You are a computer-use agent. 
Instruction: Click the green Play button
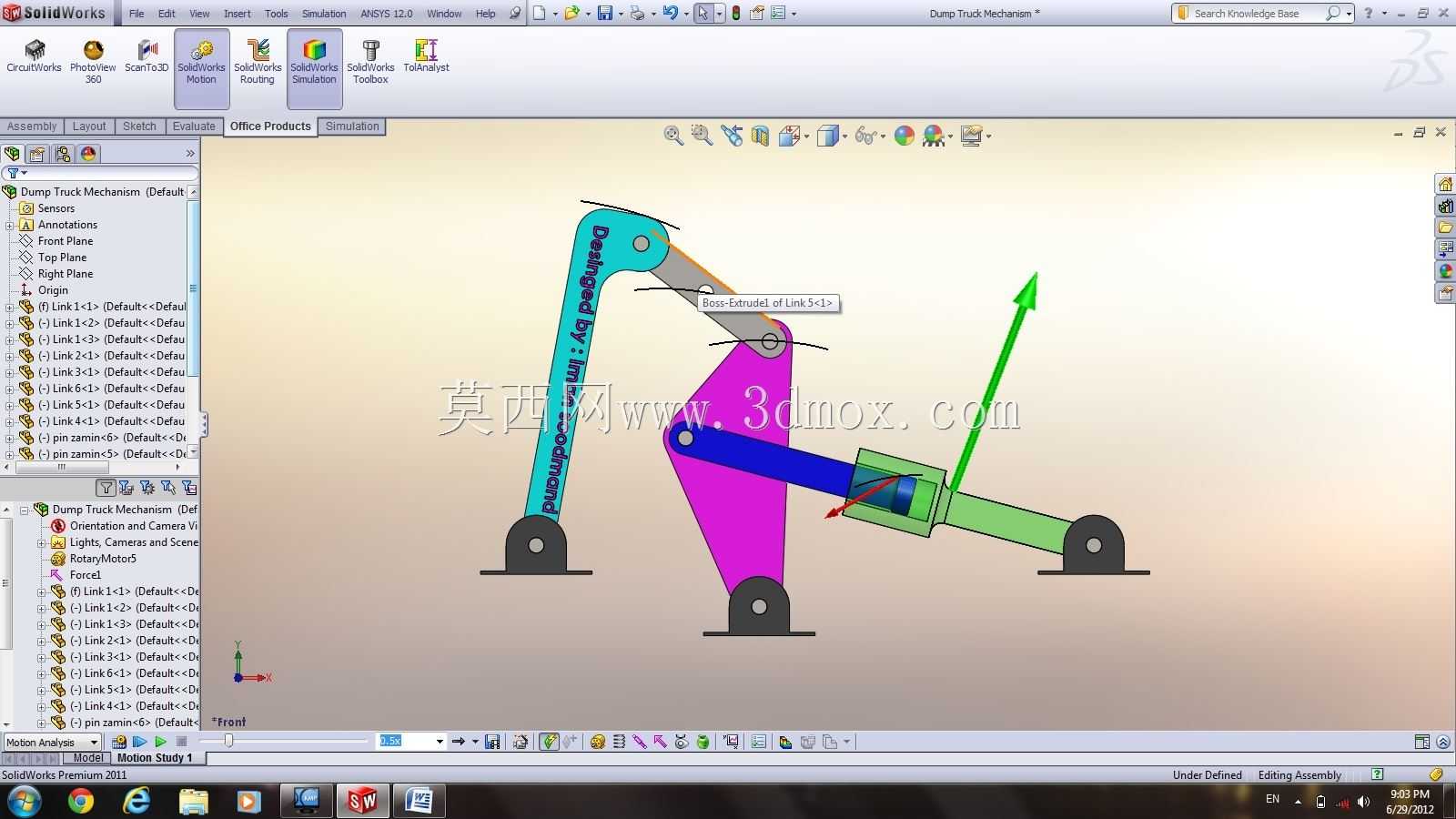coord(160,742)
